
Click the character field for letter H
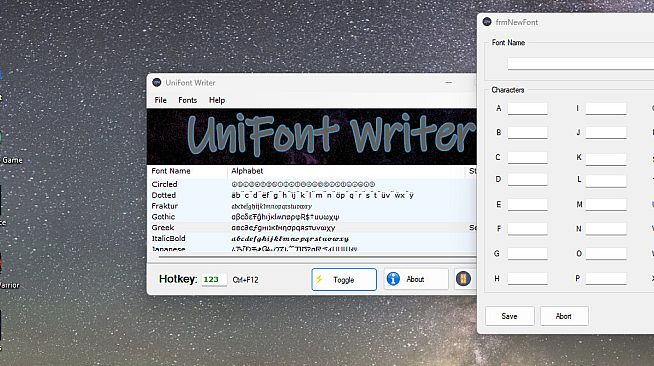527,278
